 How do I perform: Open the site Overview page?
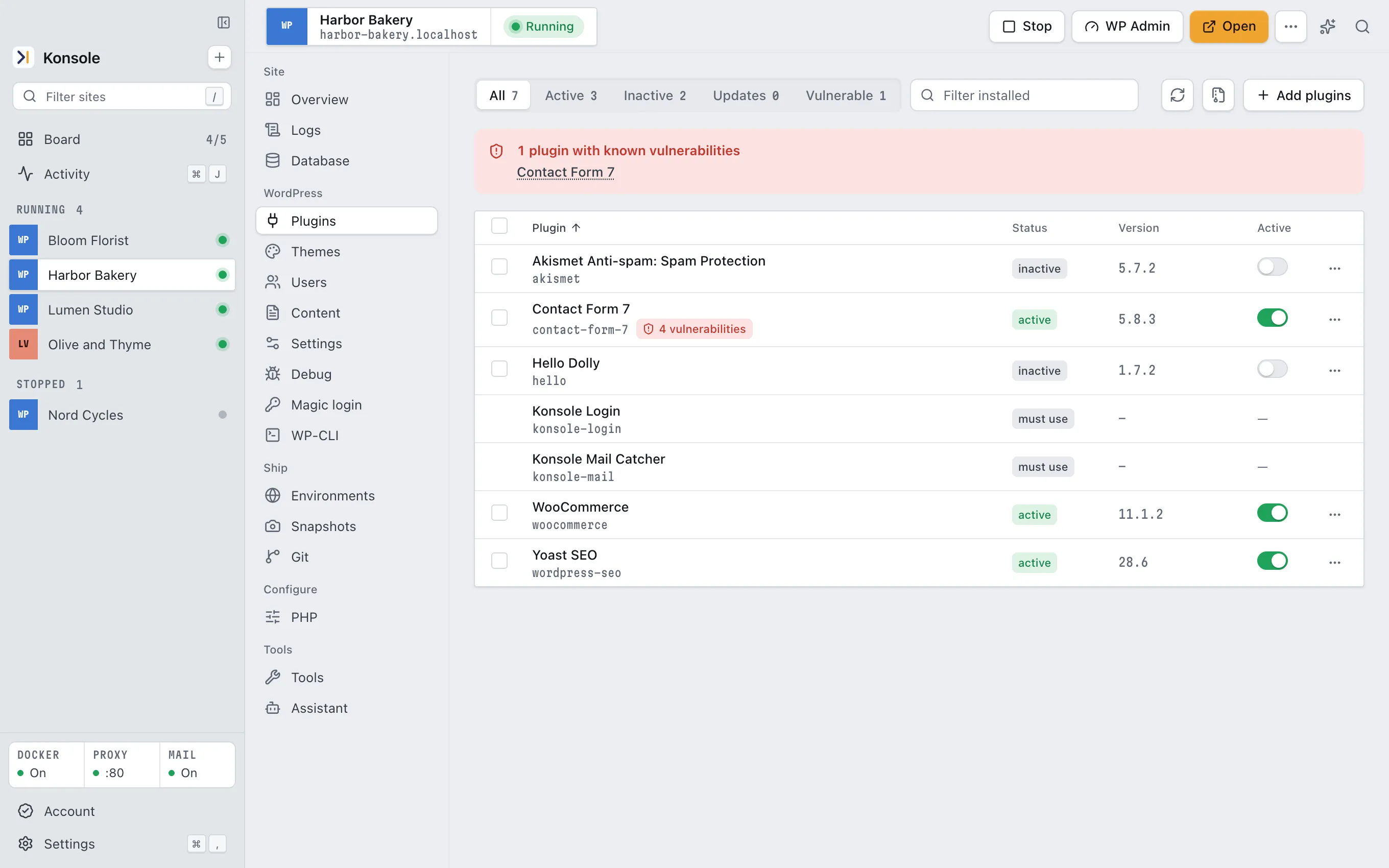(347, 100)
